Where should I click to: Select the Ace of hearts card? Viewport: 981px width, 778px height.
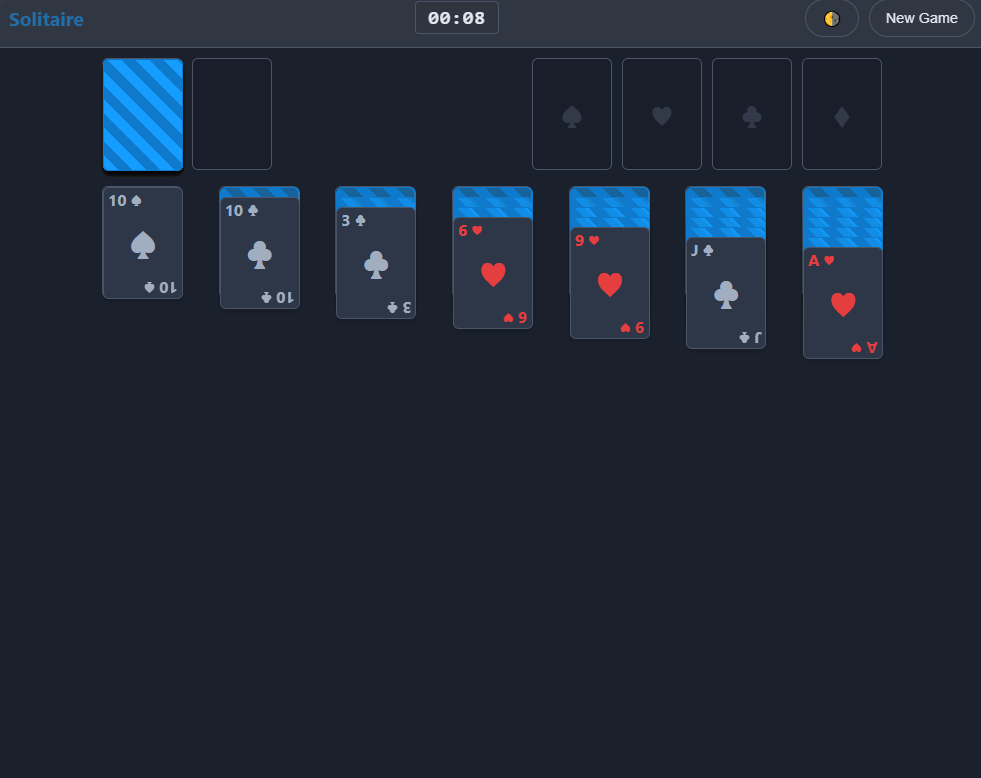click(843, 304)
